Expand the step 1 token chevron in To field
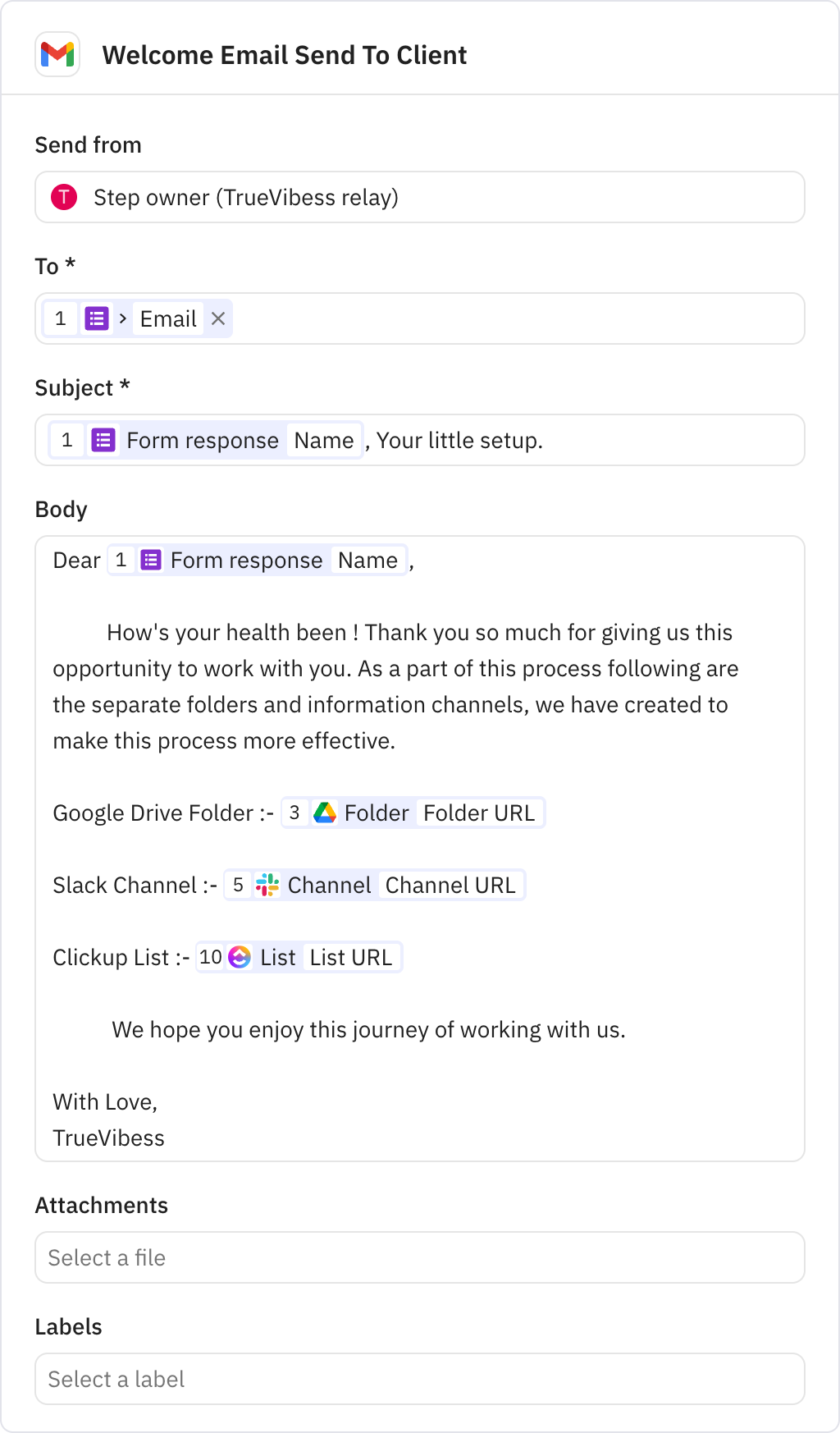Screen dimensions: 840x1433 (121, 318)
